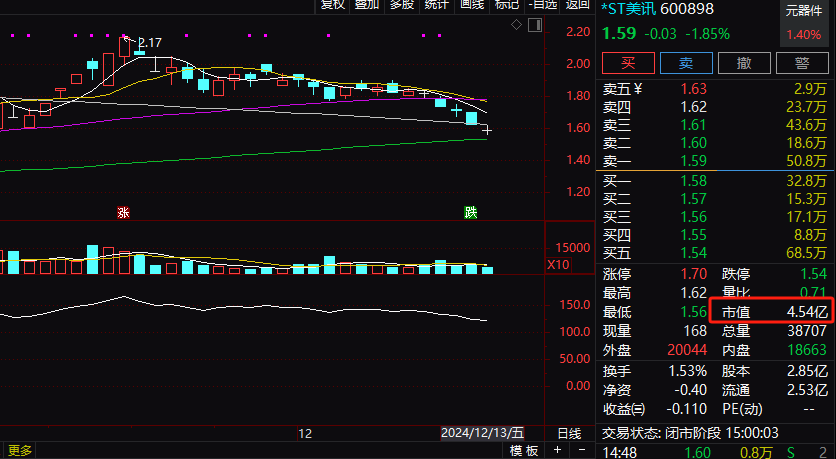Open the 复权 menu in the top toolbar

coord(332,5)
